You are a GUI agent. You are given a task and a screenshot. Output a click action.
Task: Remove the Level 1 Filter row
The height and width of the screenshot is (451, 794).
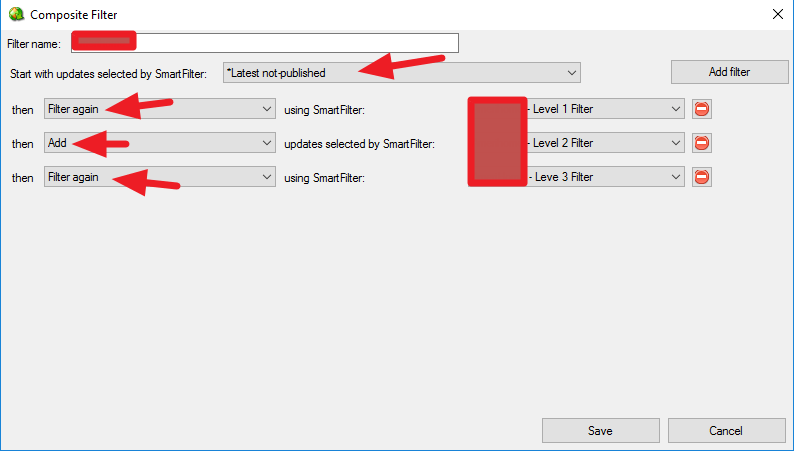tap(702, 109)
